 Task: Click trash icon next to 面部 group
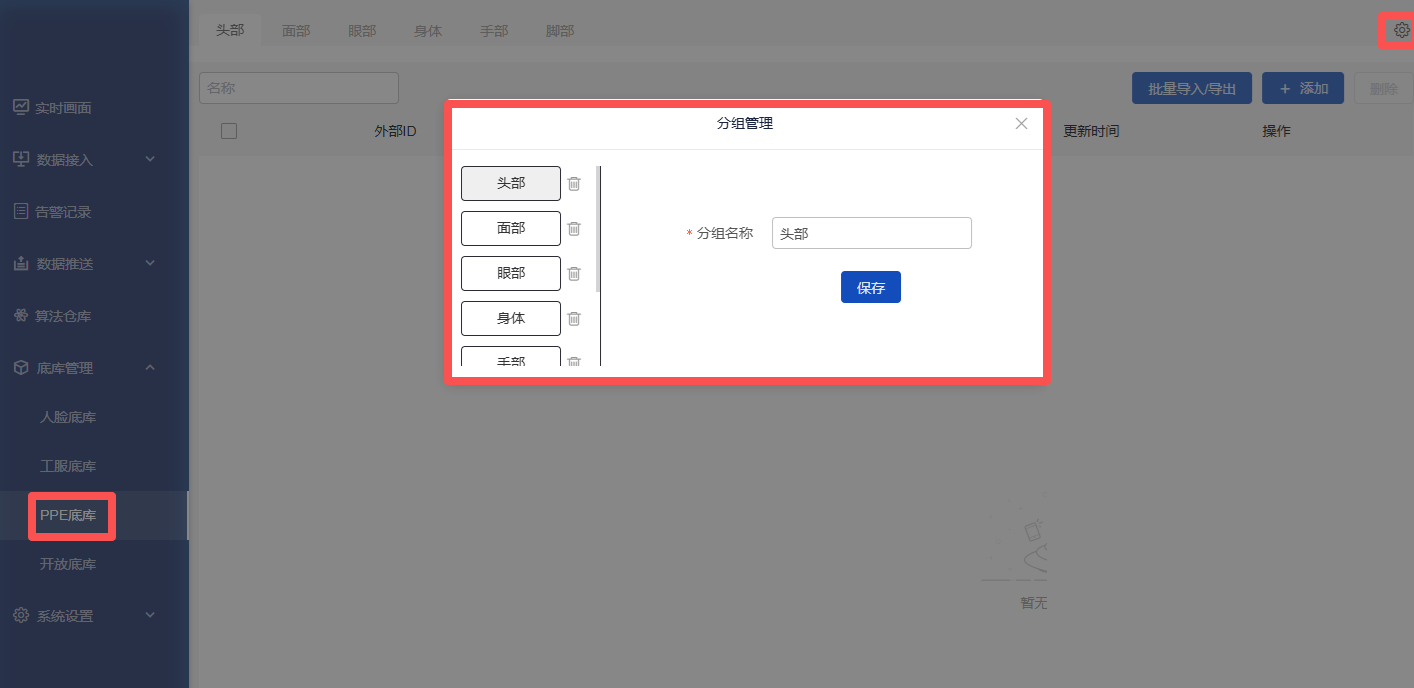(574, 228)
